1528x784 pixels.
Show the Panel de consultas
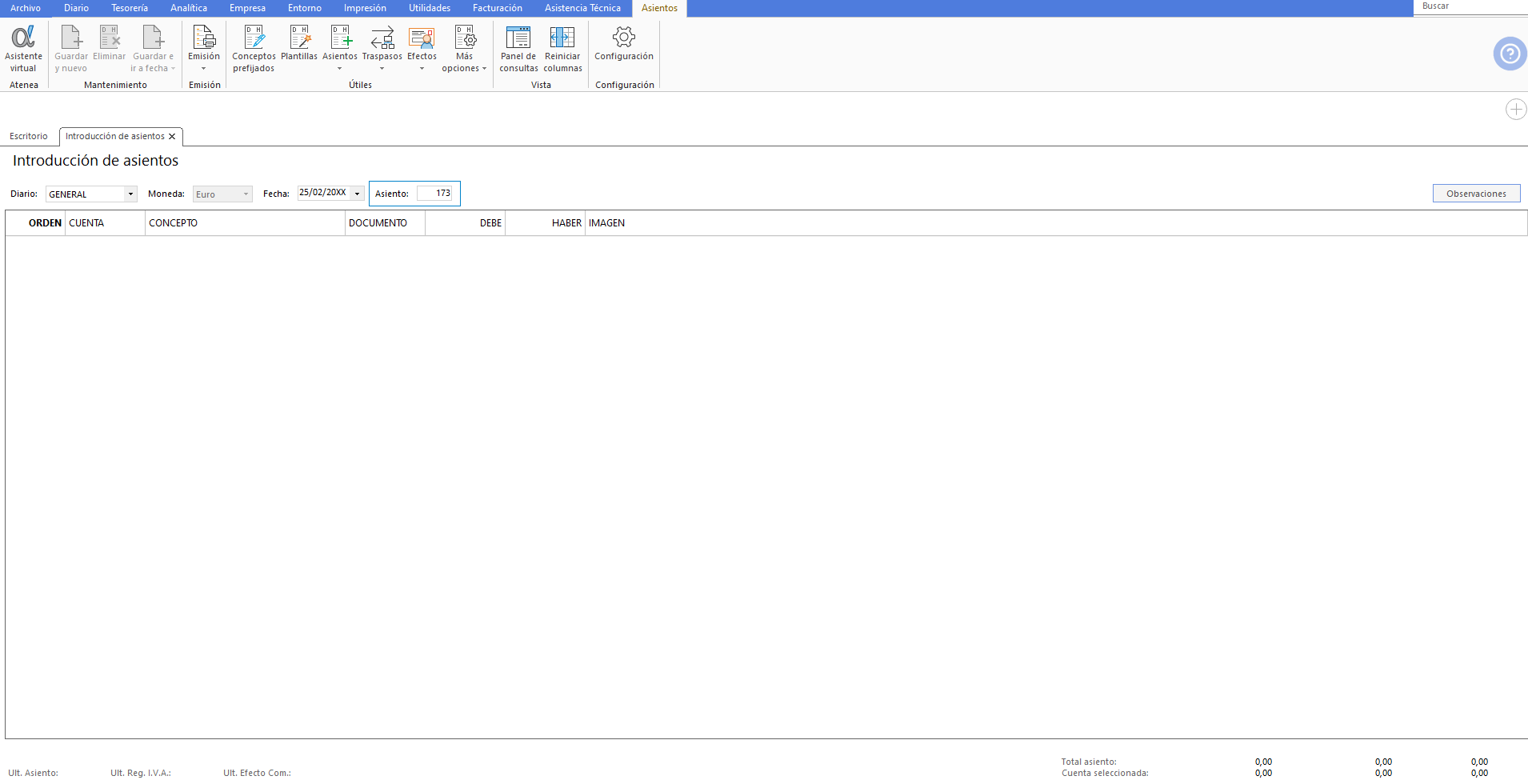(x=518, y=48)
